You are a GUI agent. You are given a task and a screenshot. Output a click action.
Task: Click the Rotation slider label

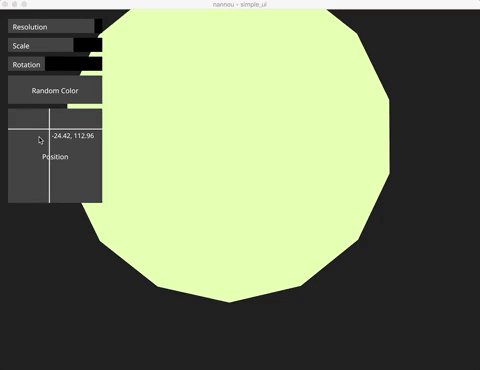pyautogui.click(x=26, y=65)
